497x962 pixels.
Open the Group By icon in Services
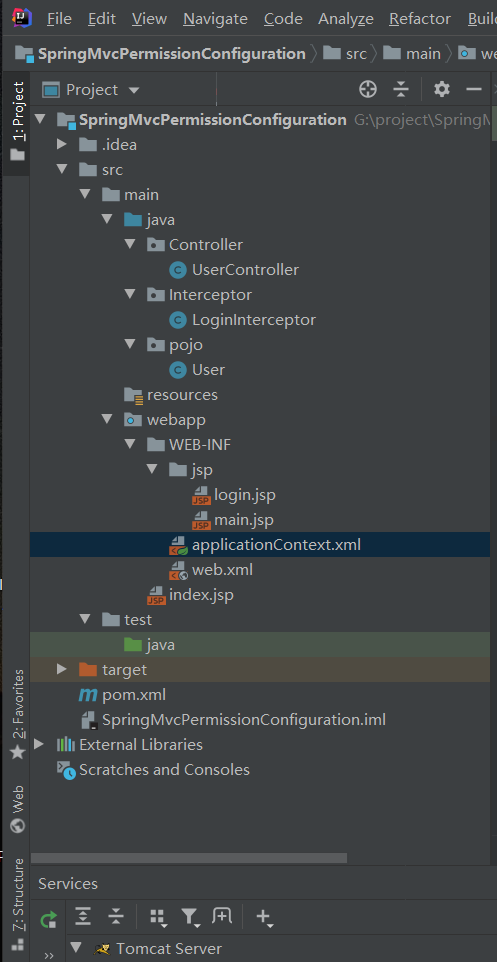tap(158, 918)
